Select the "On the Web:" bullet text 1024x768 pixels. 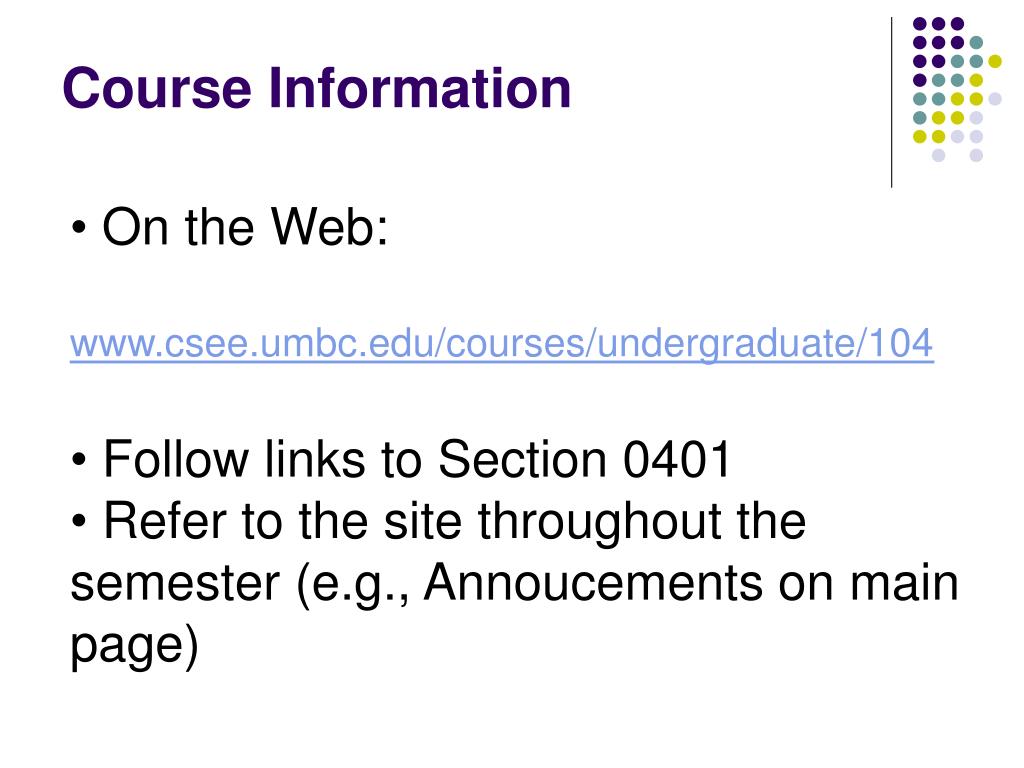pos(246,227)
